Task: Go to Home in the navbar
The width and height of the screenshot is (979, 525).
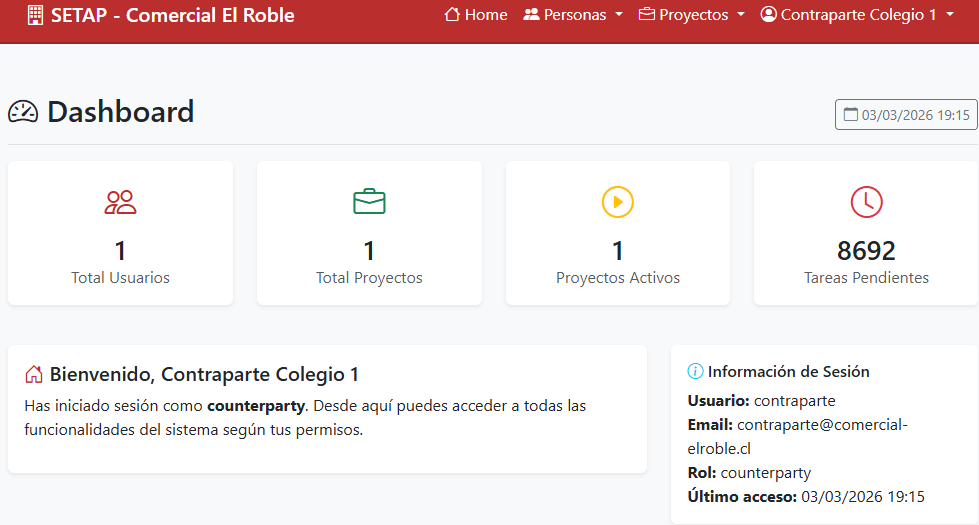Action: [x=475, y=15]
